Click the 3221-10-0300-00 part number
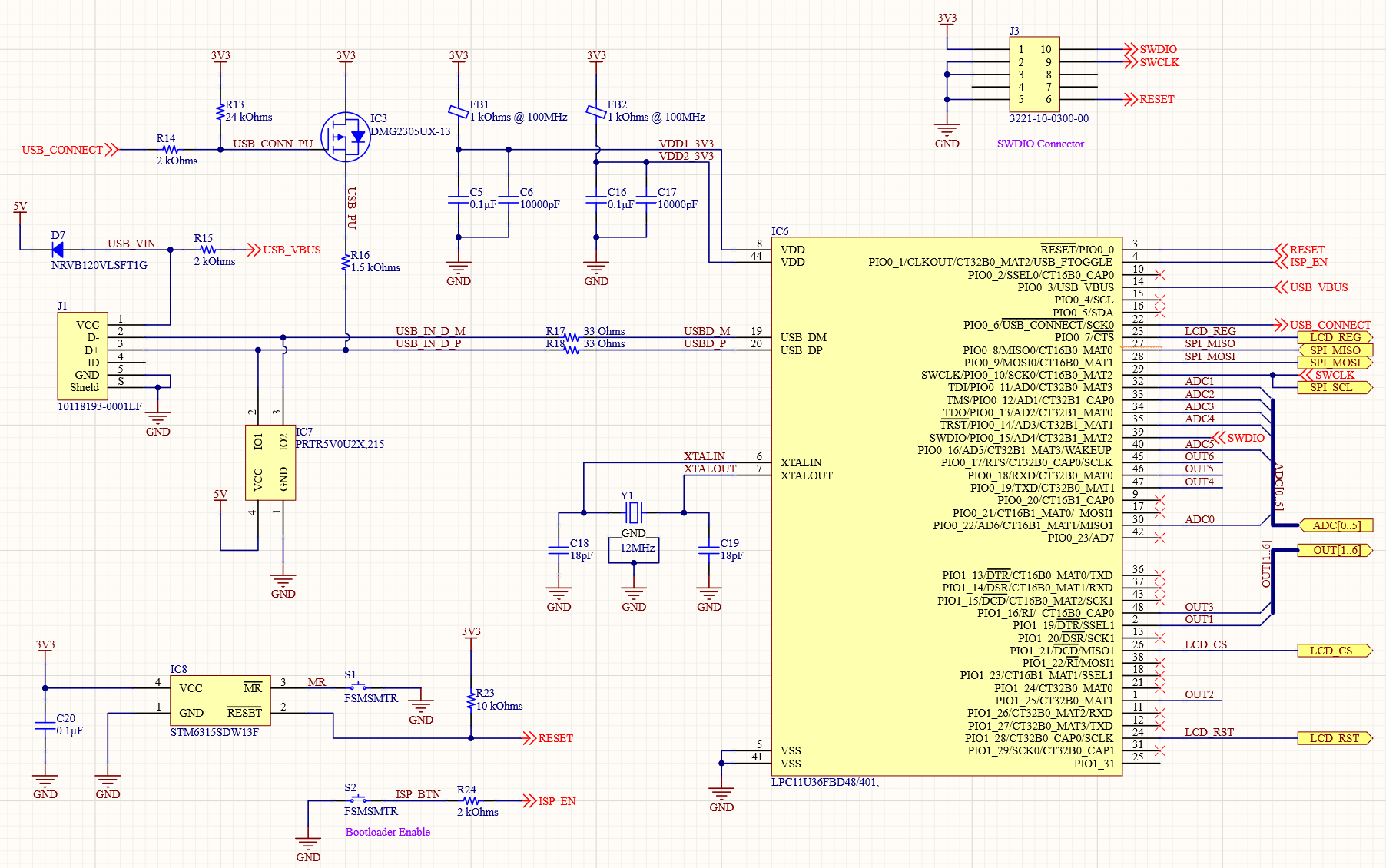This screenshot has height=868, width=1386. click(x=1049, y=118)
